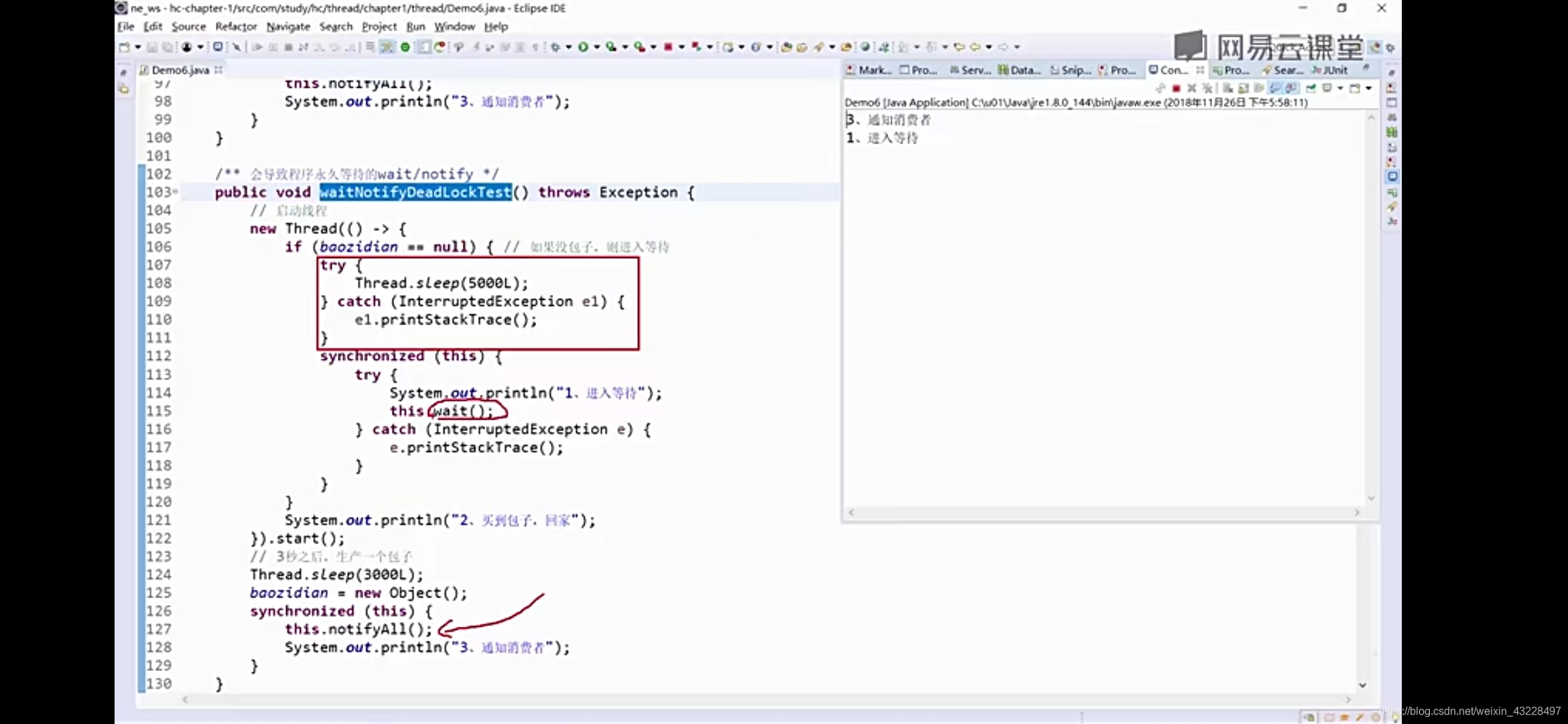Click the green New Server circle icon
Viewport: 1568px width, 724px height.
(x=405, y=47)
